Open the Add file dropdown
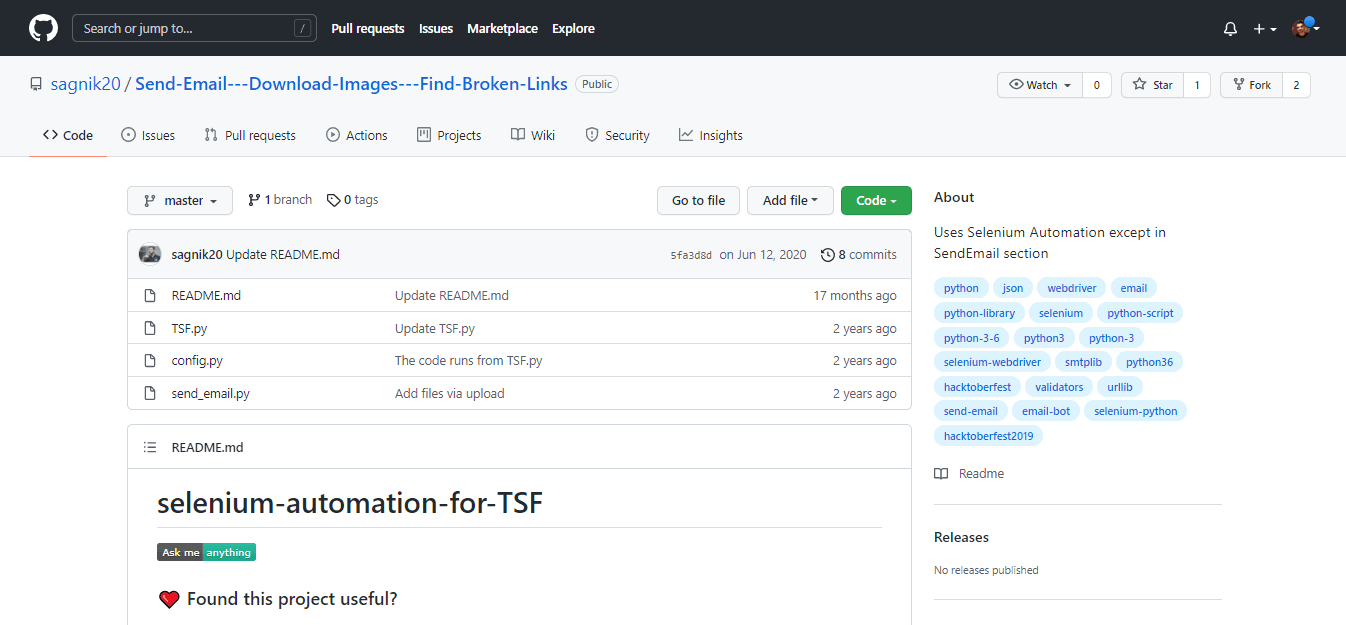 (790, 200)
